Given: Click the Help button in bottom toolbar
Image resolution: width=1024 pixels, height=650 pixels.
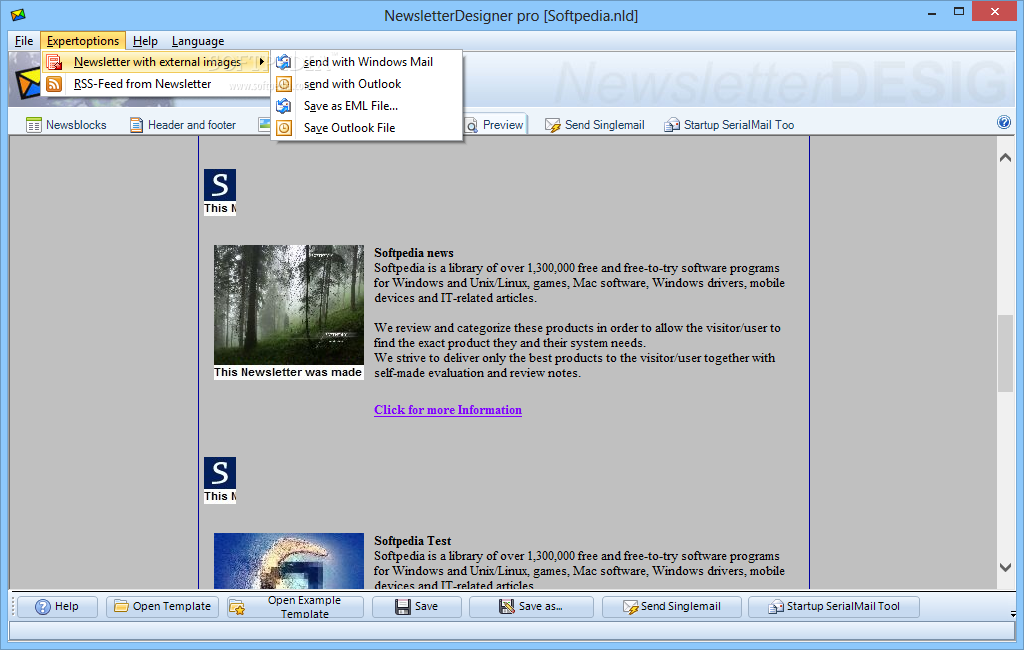Looking at the screenshot, I should point(57,607).
